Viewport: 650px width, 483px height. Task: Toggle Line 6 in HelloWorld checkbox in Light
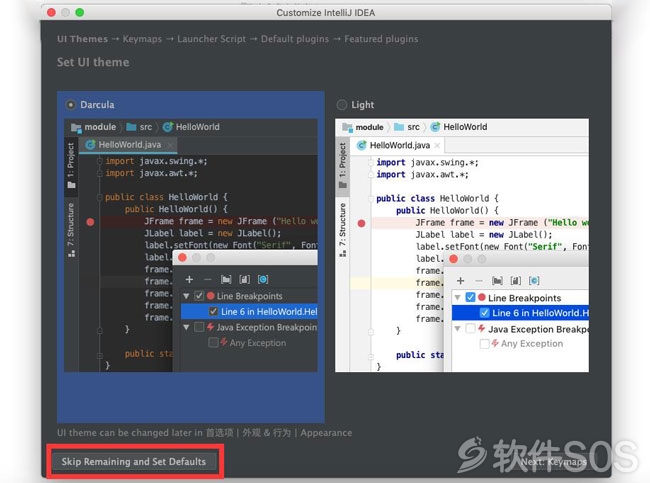(x=484, y=313)
